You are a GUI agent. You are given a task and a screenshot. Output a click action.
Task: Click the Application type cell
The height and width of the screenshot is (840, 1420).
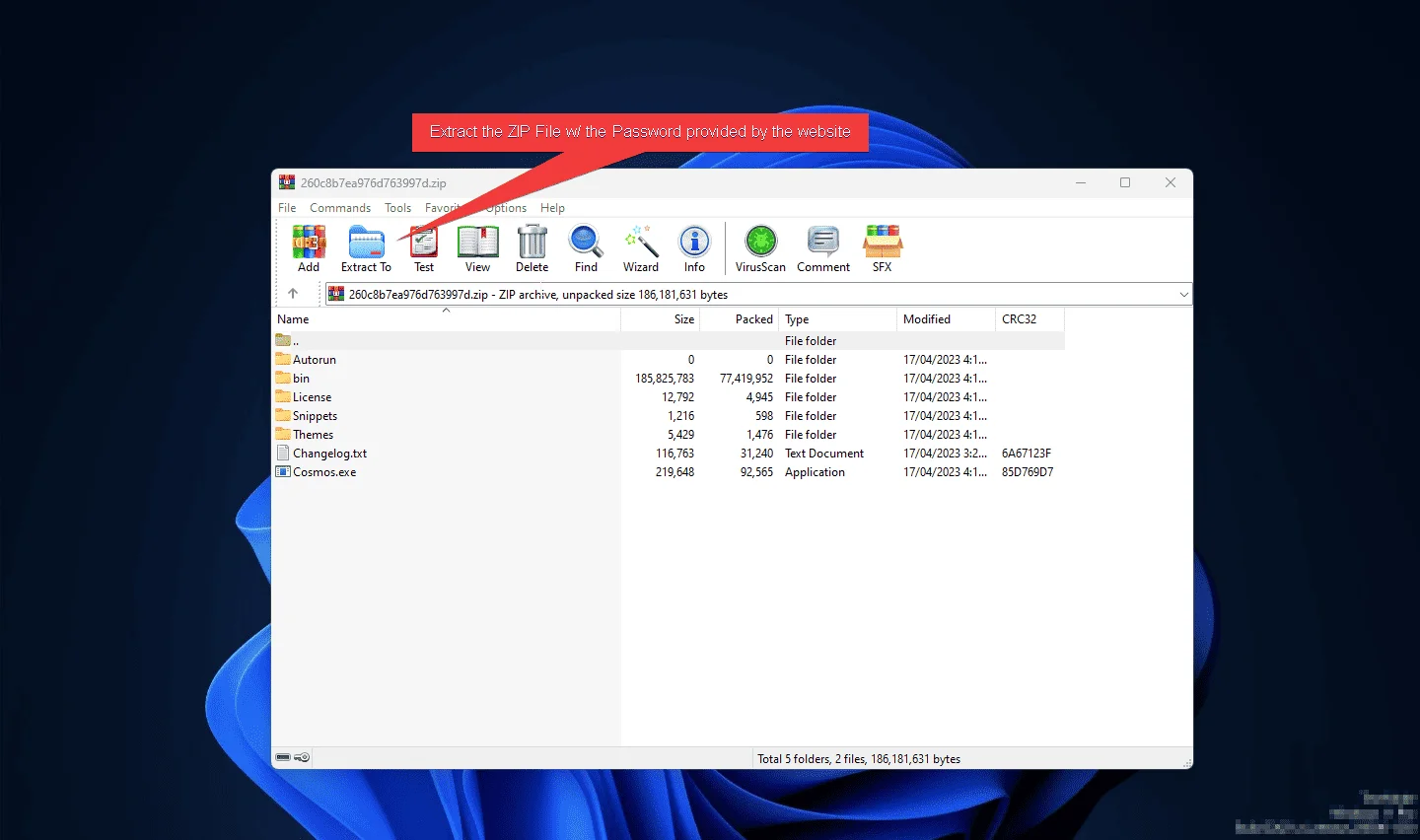click(815, 472)
